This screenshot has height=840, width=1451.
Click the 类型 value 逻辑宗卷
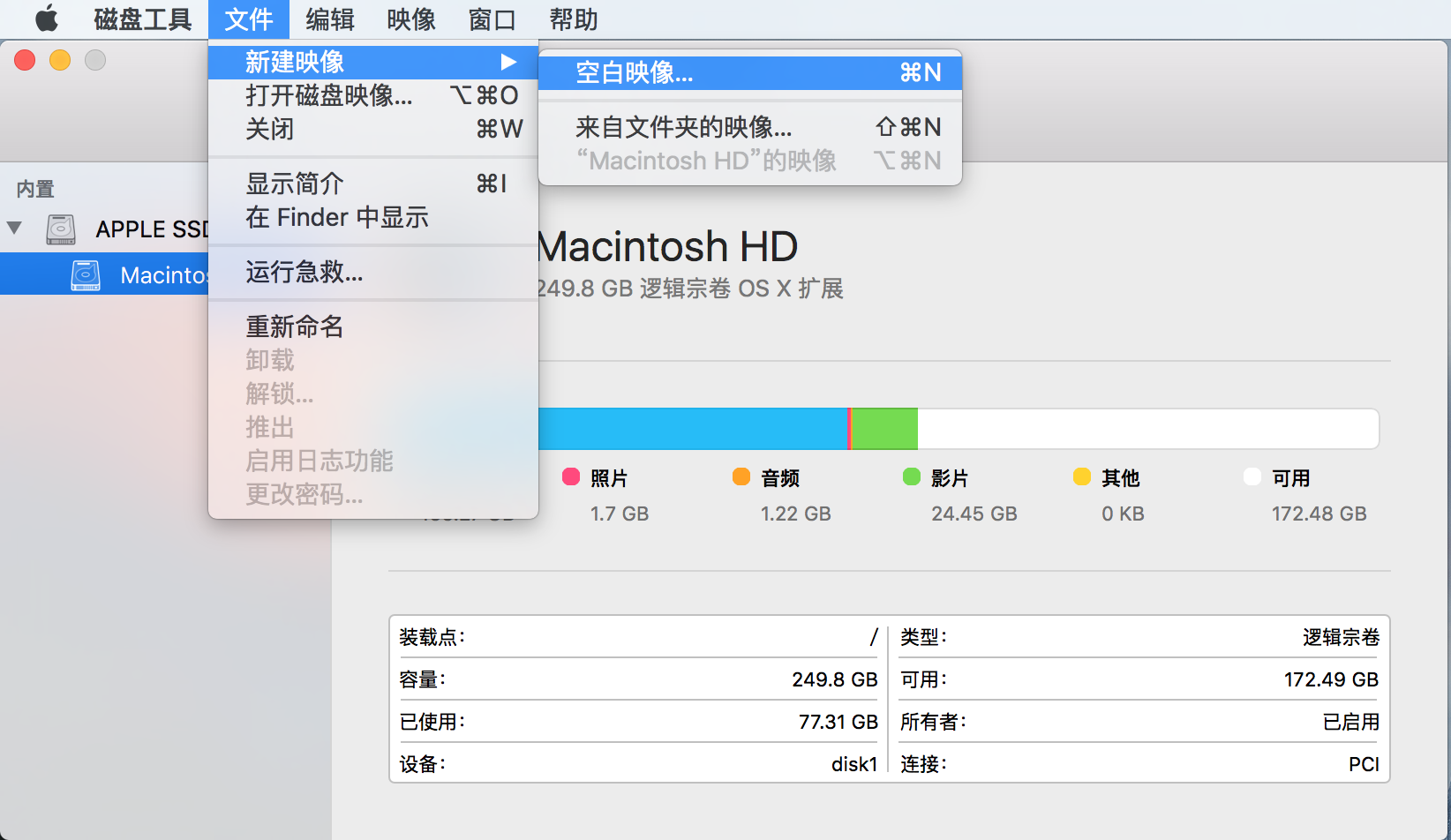point(1341,637)
